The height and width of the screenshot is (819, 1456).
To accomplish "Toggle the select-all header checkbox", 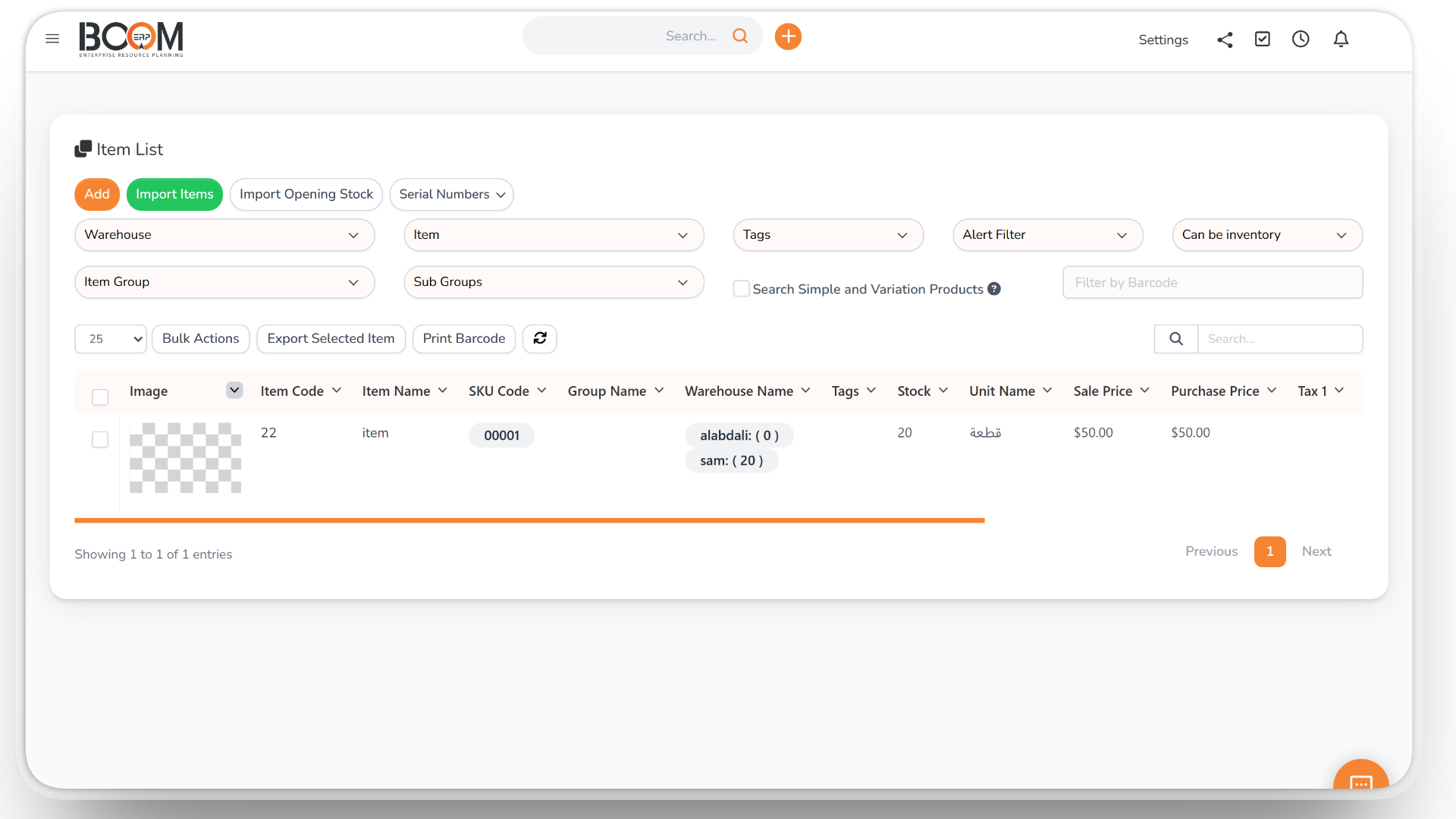I will click(100, 397).
